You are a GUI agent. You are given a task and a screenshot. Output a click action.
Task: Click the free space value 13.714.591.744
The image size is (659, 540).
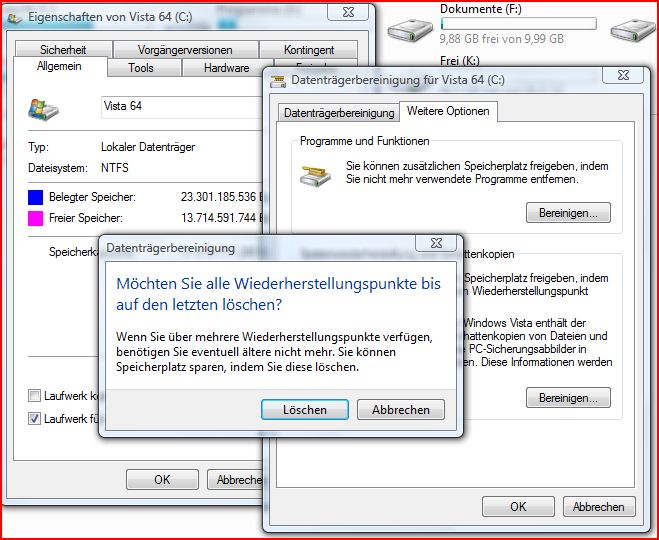pyautogui.click(x=218, y=218)
